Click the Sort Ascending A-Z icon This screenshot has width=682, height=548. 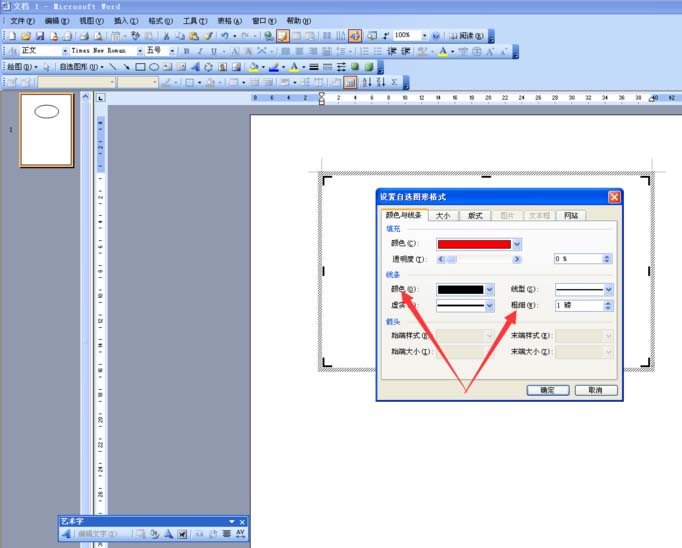pyautogui.click(x=367, y=82)
